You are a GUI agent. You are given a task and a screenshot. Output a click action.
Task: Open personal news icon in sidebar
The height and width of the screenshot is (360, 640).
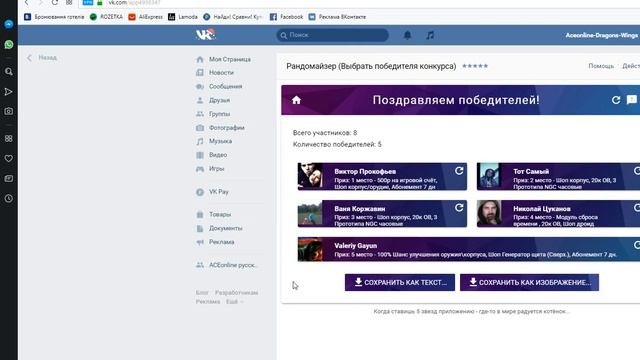pos(9,178)
